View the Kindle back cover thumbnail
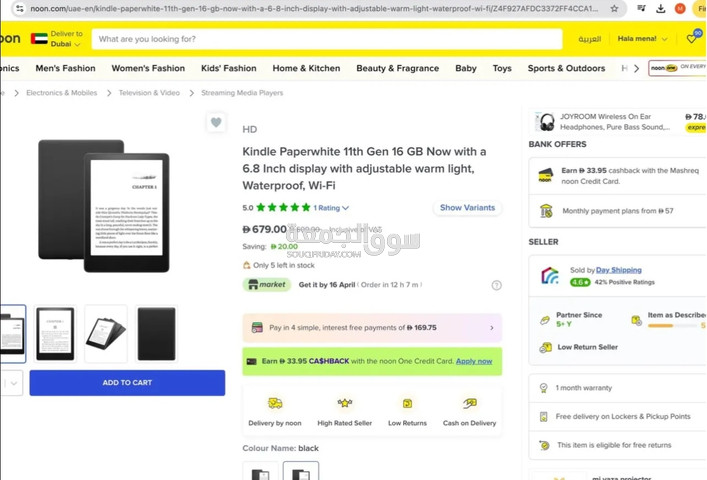This screenshot has height=480, width=707. [x=156, y=334]
